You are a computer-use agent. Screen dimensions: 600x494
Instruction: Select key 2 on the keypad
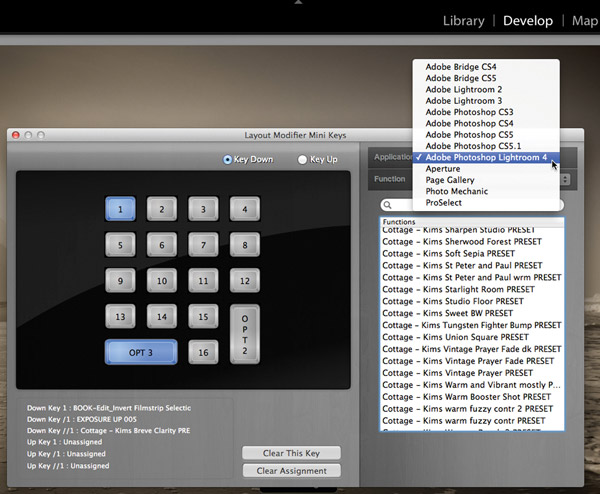click(x=162, y=209)
